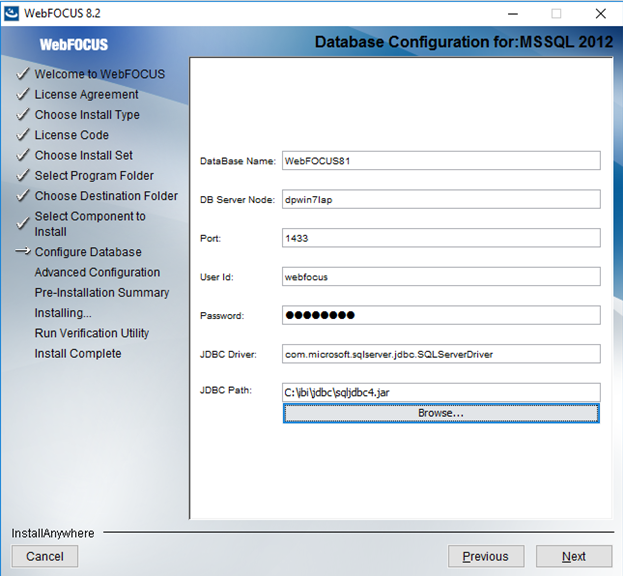This screenshot has height=576, width=623.
Task: Cancel the installation
Action: (x=45, y=556)
